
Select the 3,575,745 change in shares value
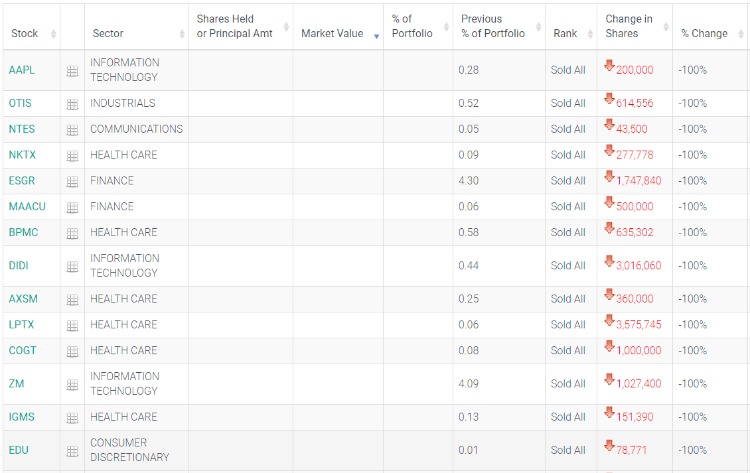tap(639, 324)
